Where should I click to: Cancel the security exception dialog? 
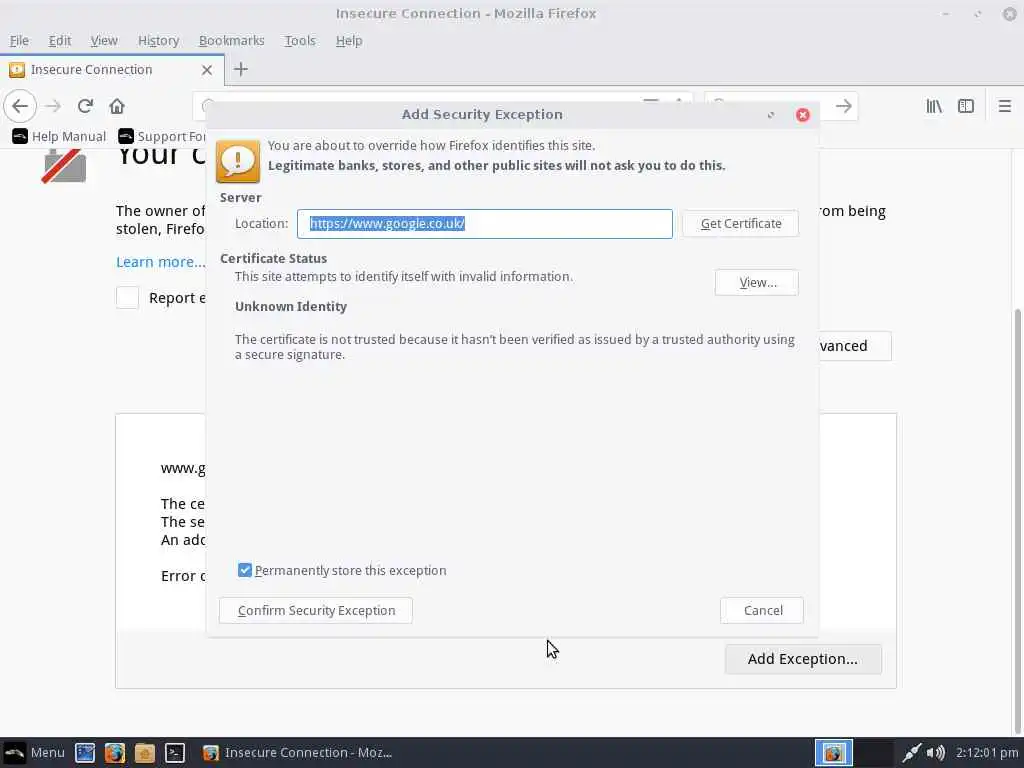coord(762,610)
